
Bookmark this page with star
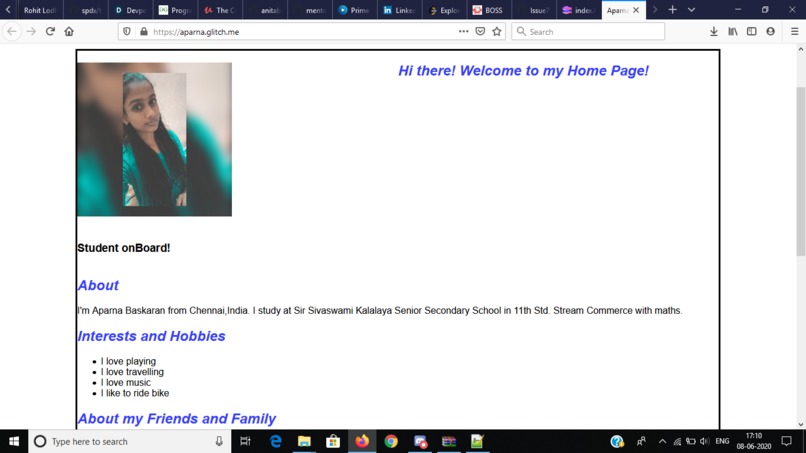(497, 31)
